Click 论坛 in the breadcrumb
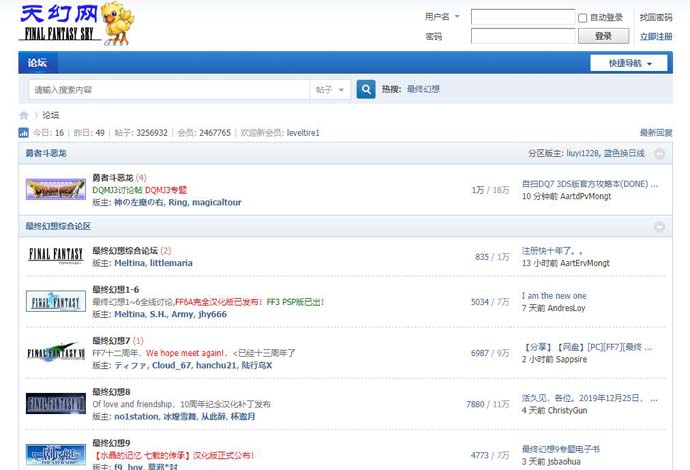The width and height of the screenshot is (690, 470). 51,115
